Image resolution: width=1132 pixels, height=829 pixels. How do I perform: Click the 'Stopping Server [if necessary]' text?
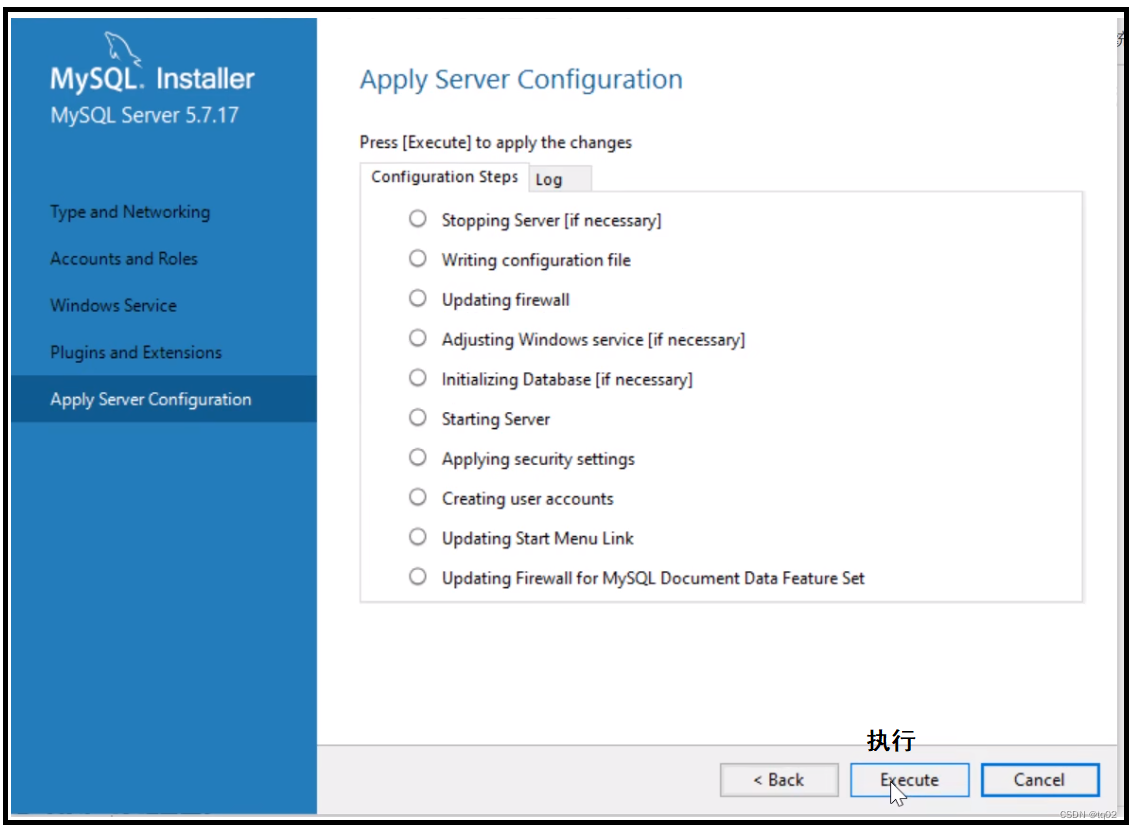click(x=552, y=220)
